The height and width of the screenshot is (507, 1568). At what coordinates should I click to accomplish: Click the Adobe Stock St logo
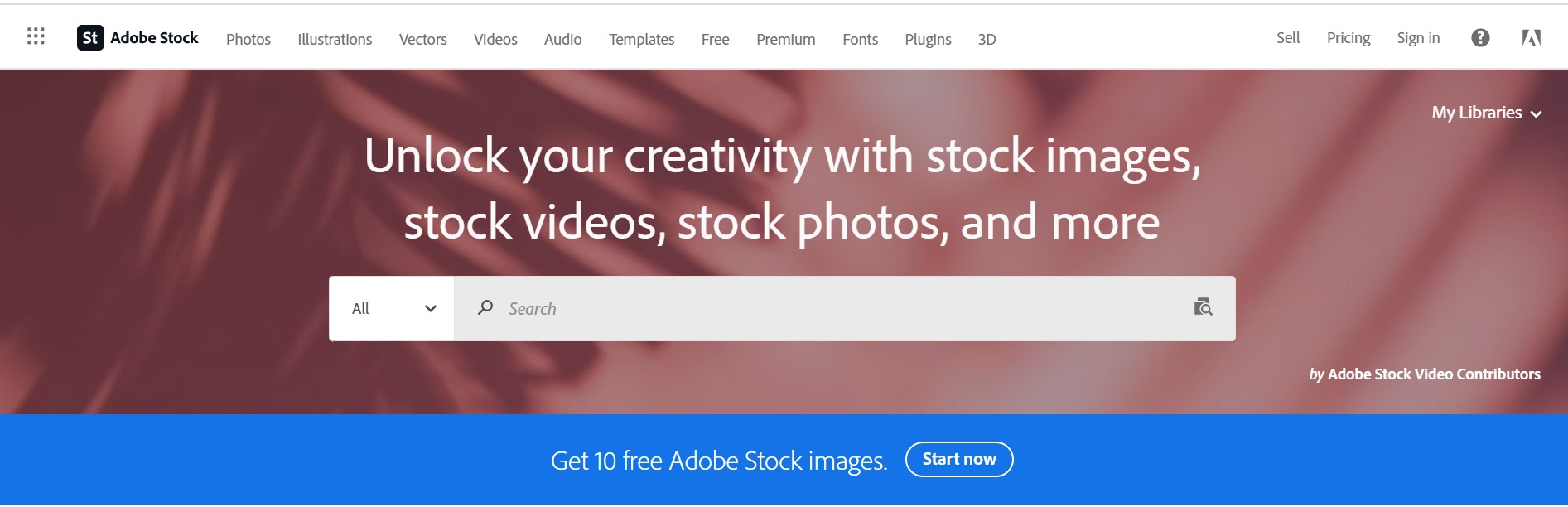pos(90,37)
